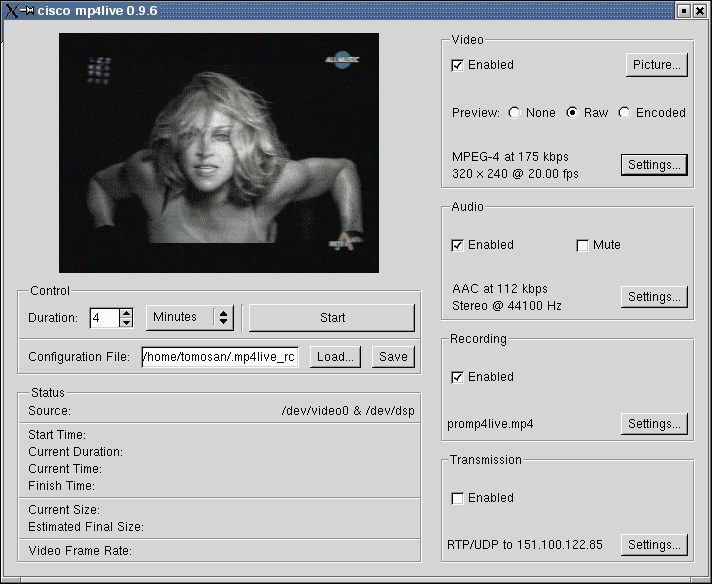Check the Mute audio checkbox

pos(582,245)
